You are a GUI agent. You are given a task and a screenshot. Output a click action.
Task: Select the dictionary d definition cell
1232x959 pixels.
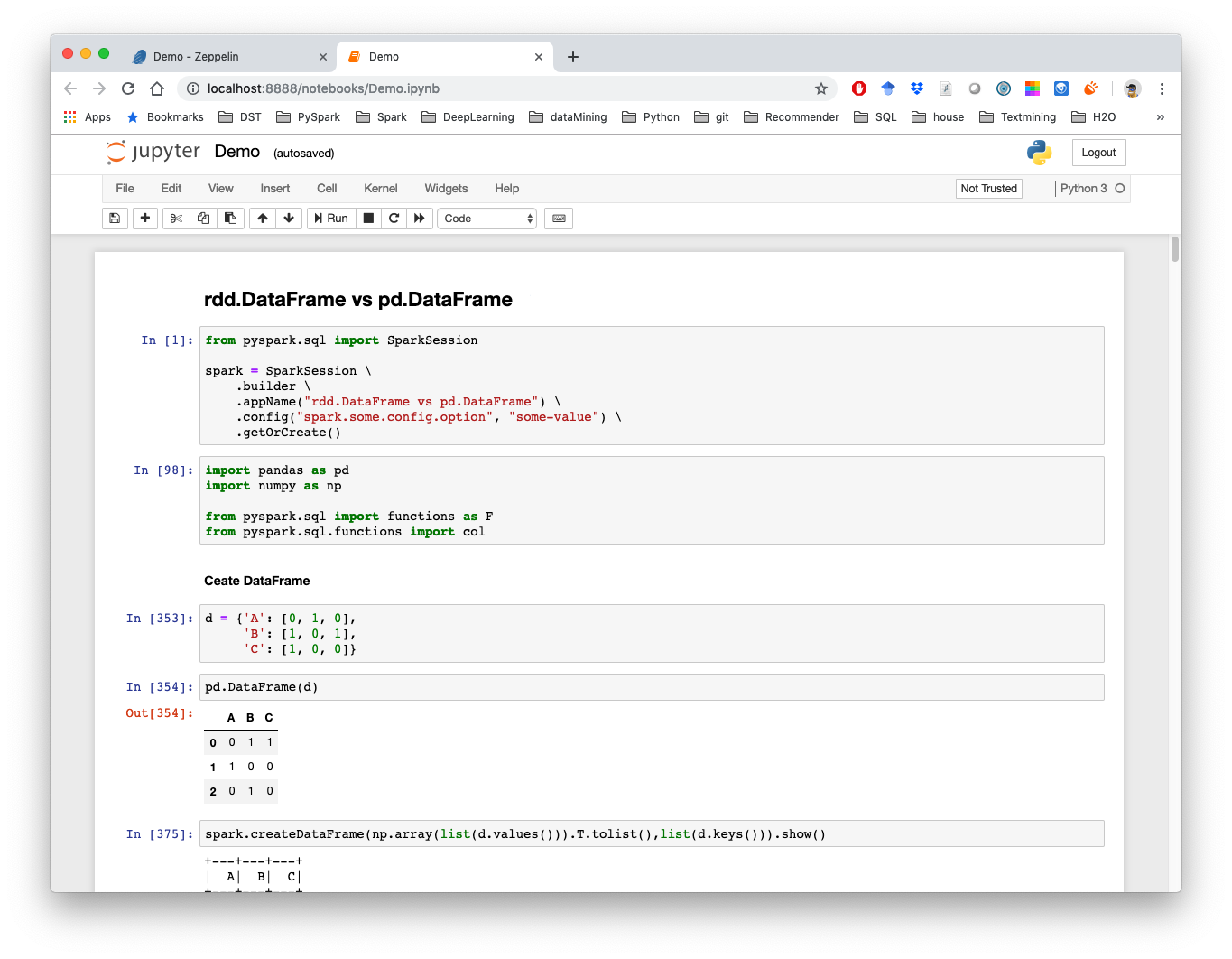pyautogui.click(x=652, y=634)
